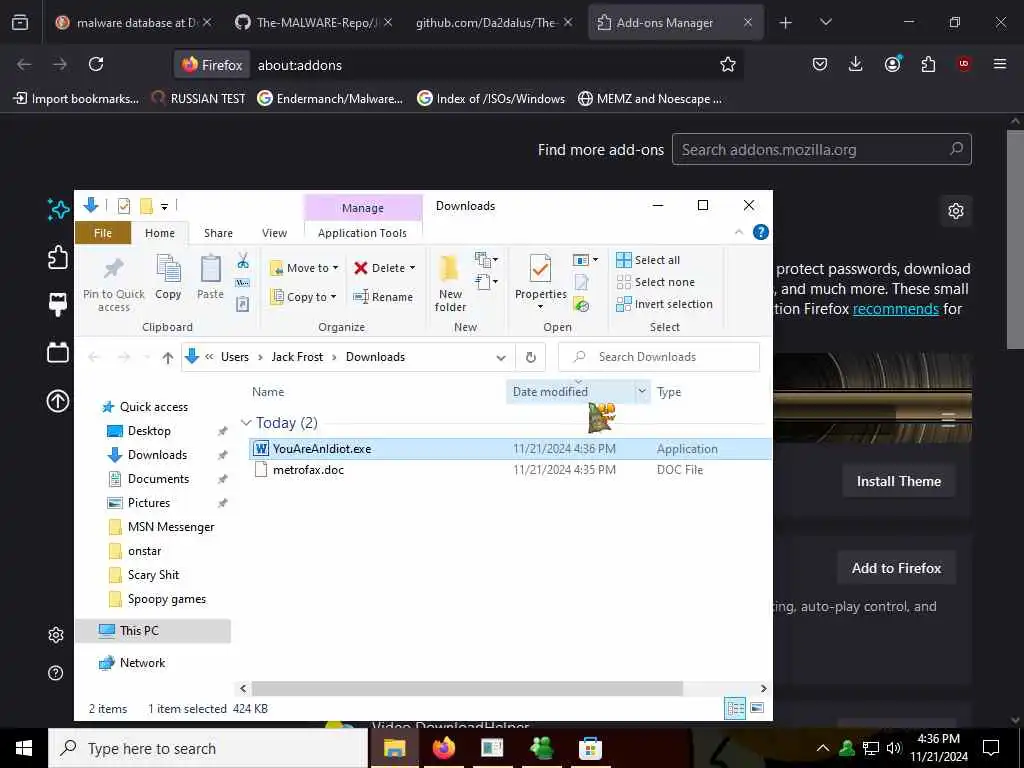Select metrofax.doc file
This screenshot has width=1024, height=768.
point(509,470)
